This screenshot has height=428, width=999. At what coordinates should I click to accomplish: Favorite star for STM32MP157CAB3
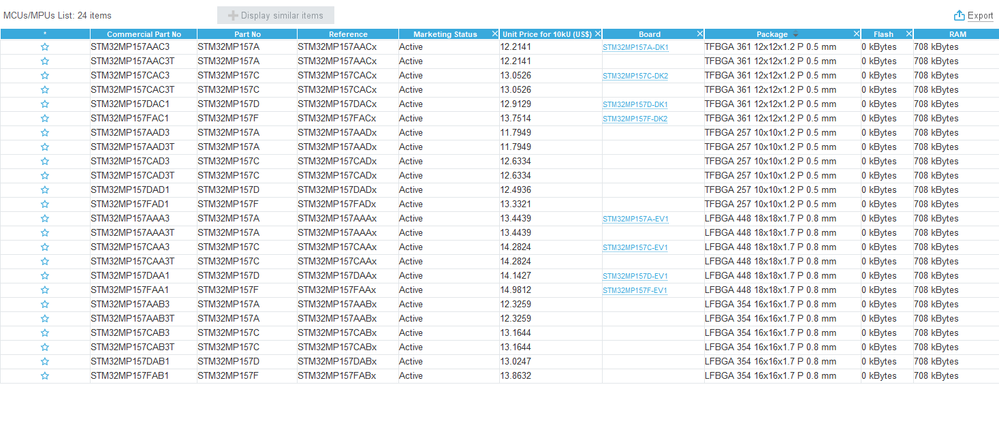[x=45, y=334]
